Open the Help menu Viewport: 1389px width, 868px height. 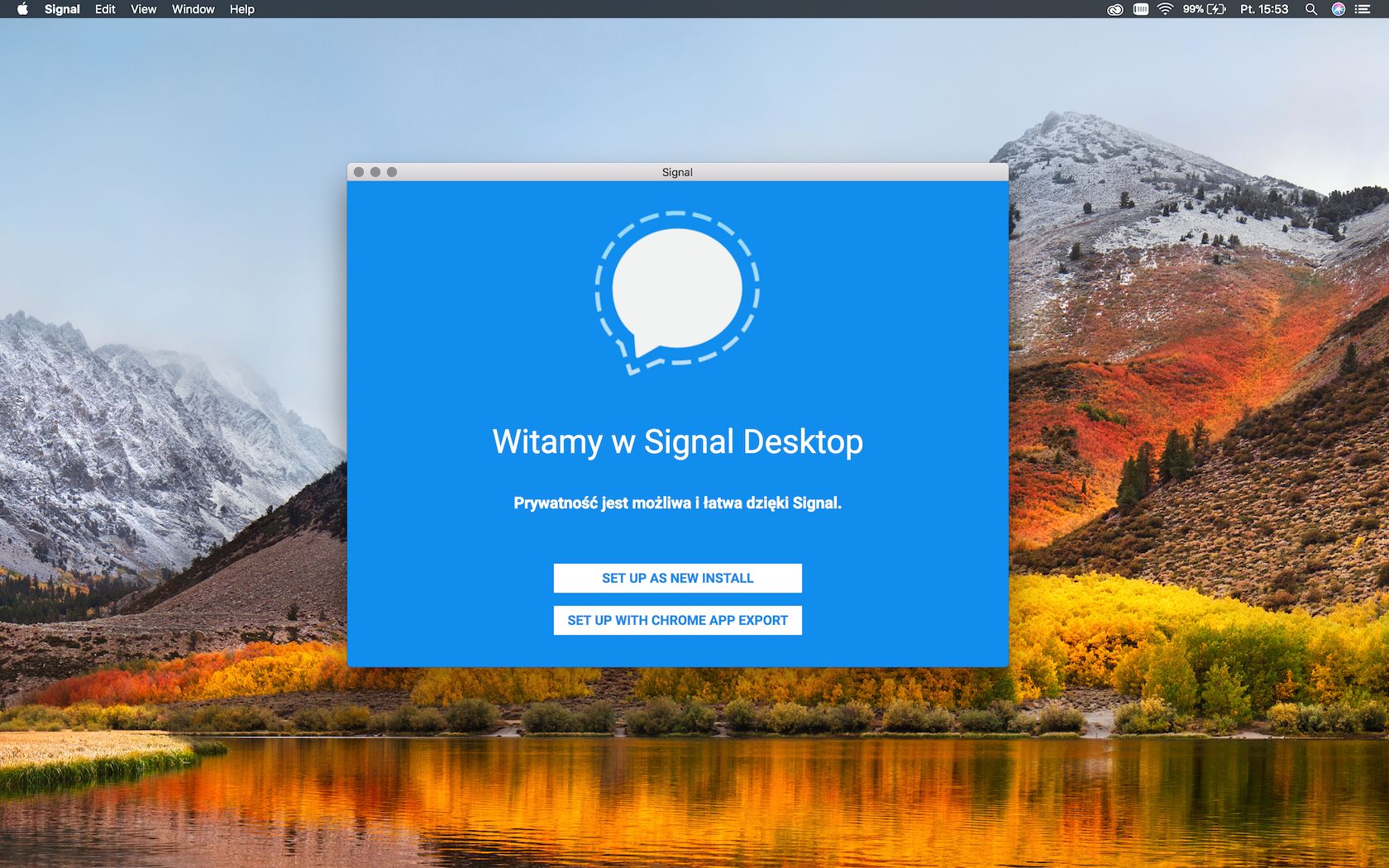(x=242, y=9)
